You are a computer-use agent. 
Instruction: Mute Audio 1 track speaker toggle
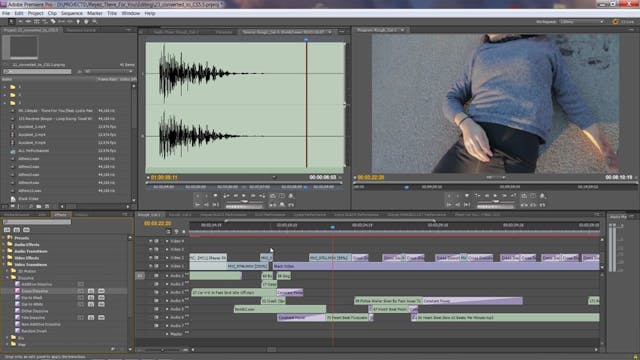[156, 276]
